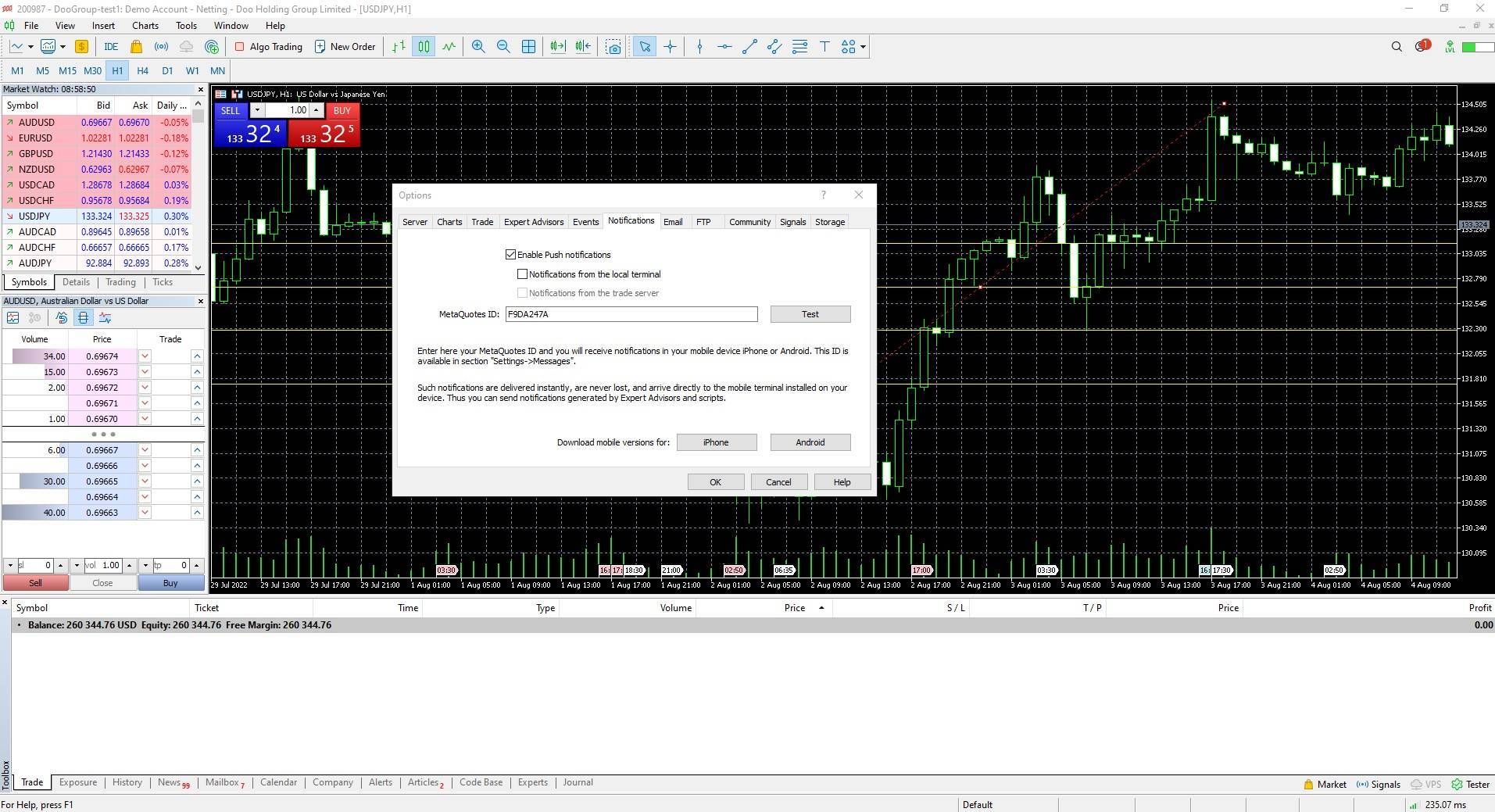
Task: Toggle the Algo Trading button
Action: [268, 47]
